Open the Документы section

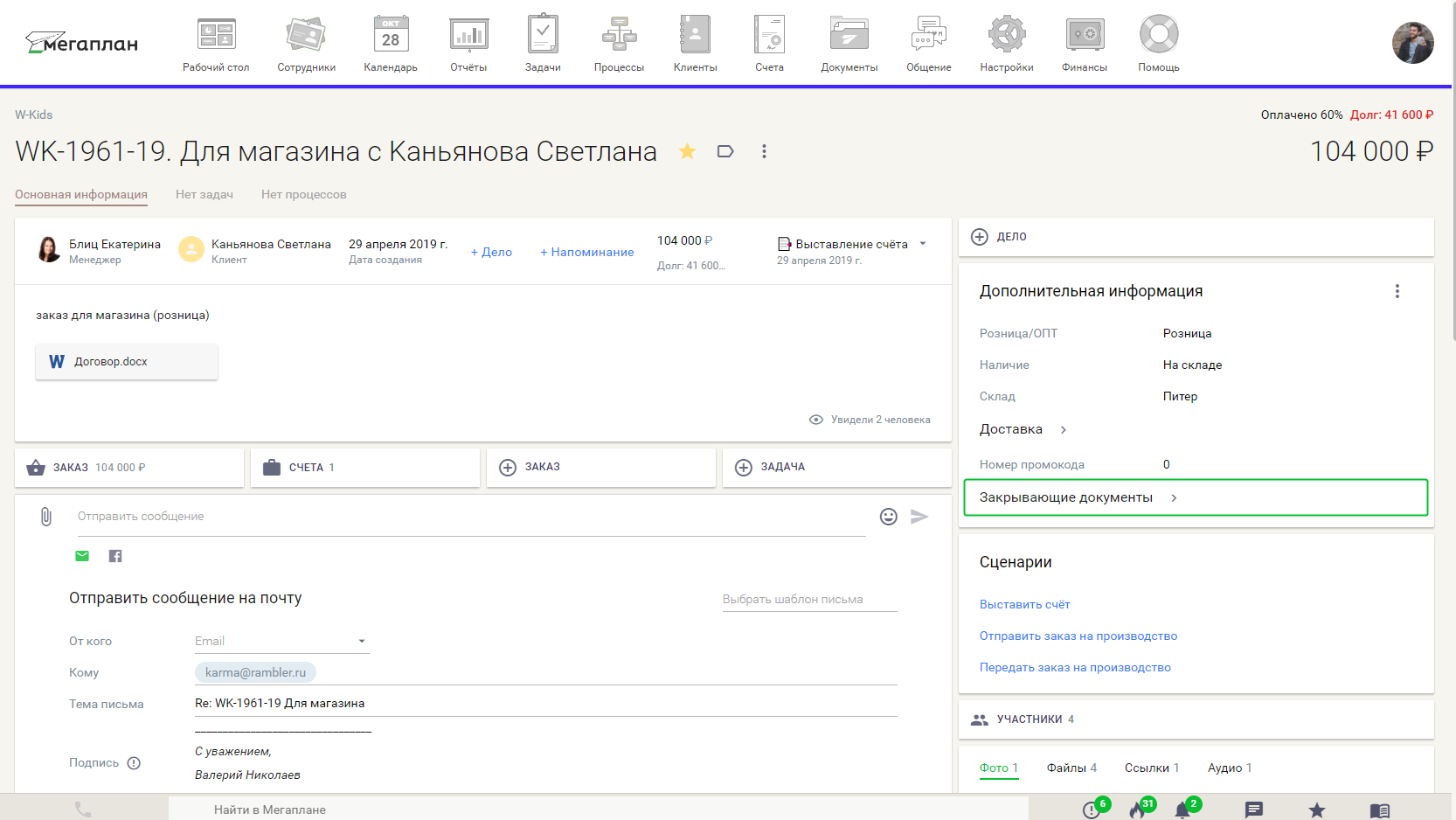tap(849, 44)
